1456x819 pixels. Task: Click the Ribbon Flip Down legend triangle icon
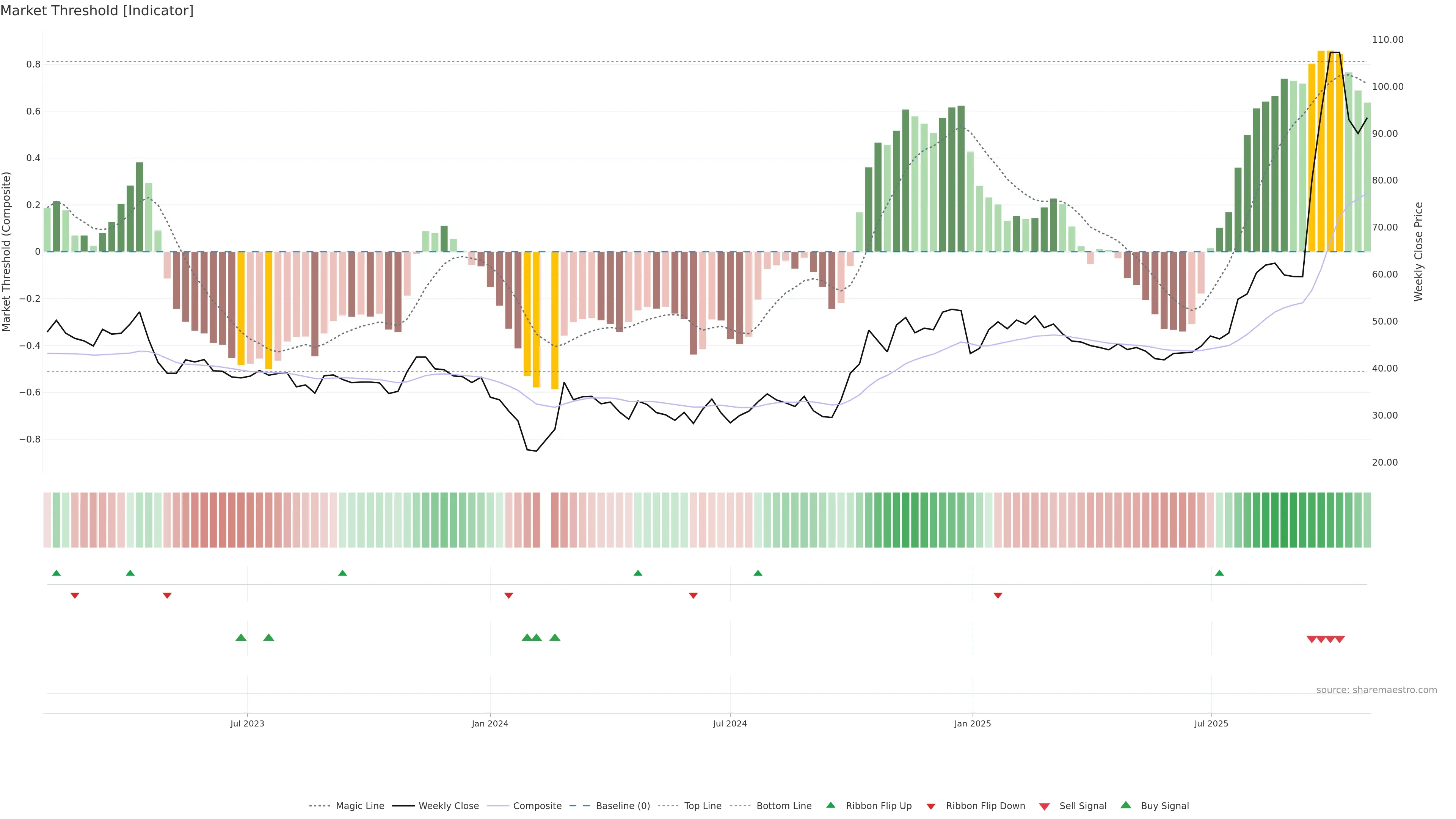click(931, 806)
